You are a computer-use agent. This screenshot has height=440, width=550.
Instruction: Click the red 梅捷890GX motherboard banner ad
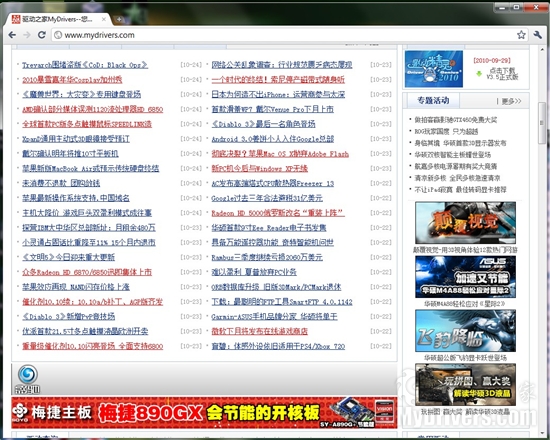tap(204, 413)
